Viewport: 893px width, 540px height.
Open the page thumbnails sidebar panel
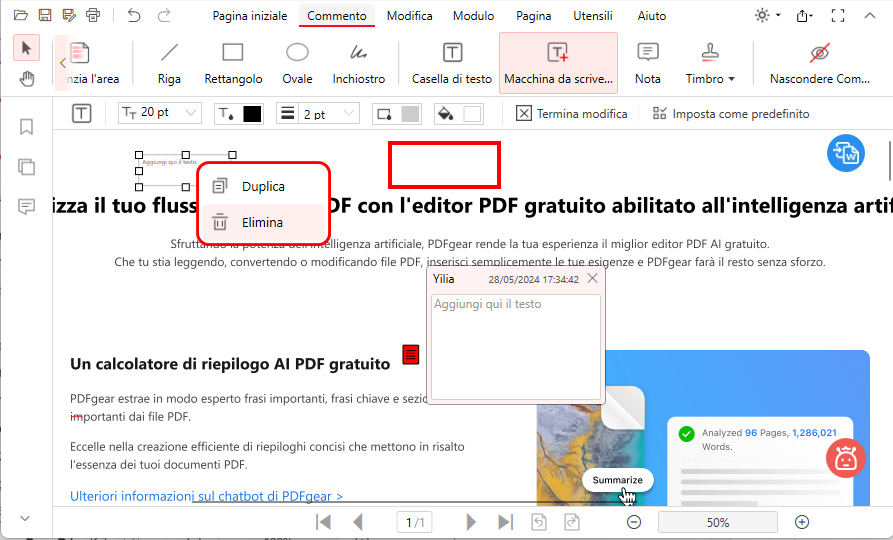click(26, 167)
